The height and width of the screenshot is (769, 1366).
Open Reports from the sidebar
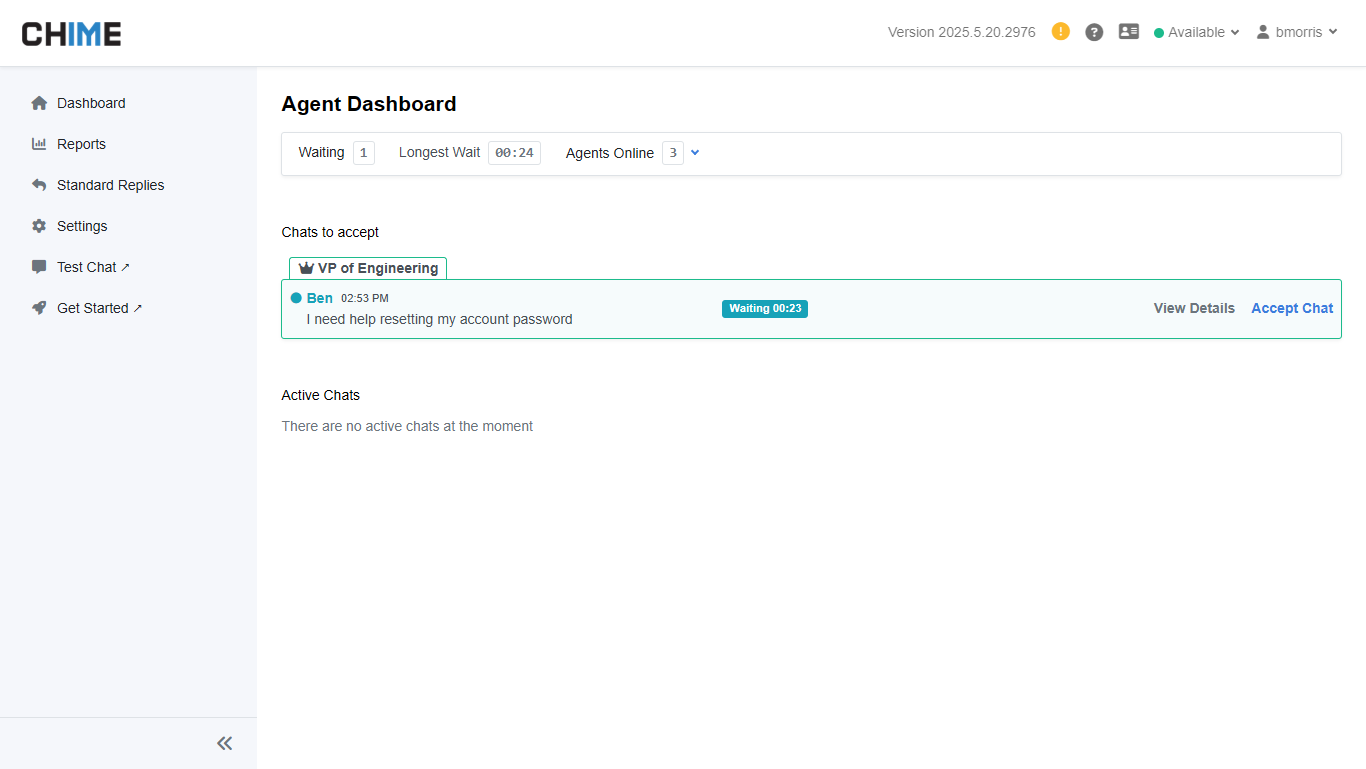pos(81,144)
